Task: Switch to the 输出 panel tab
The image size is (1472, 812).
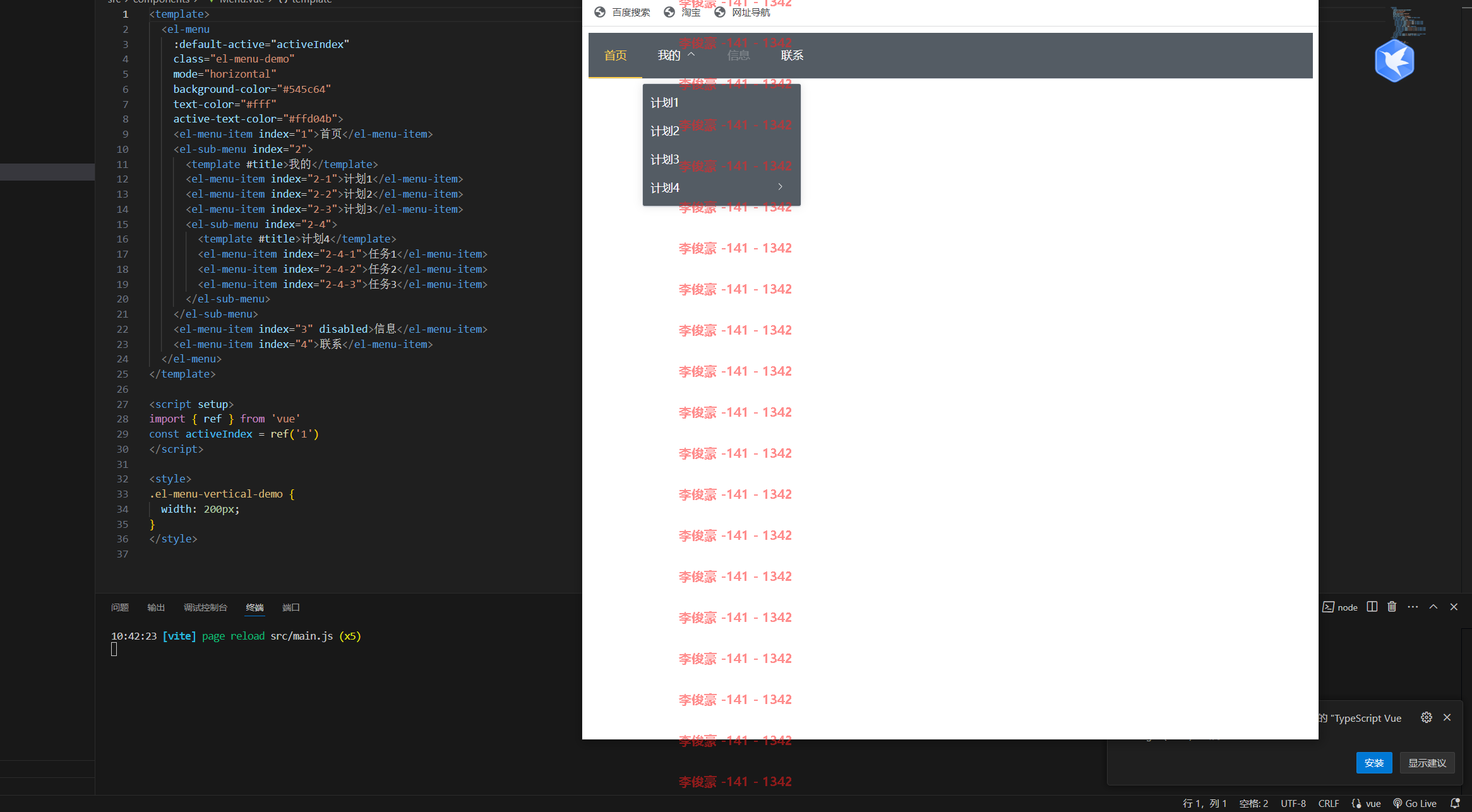Action: click(x=156, y=607)
